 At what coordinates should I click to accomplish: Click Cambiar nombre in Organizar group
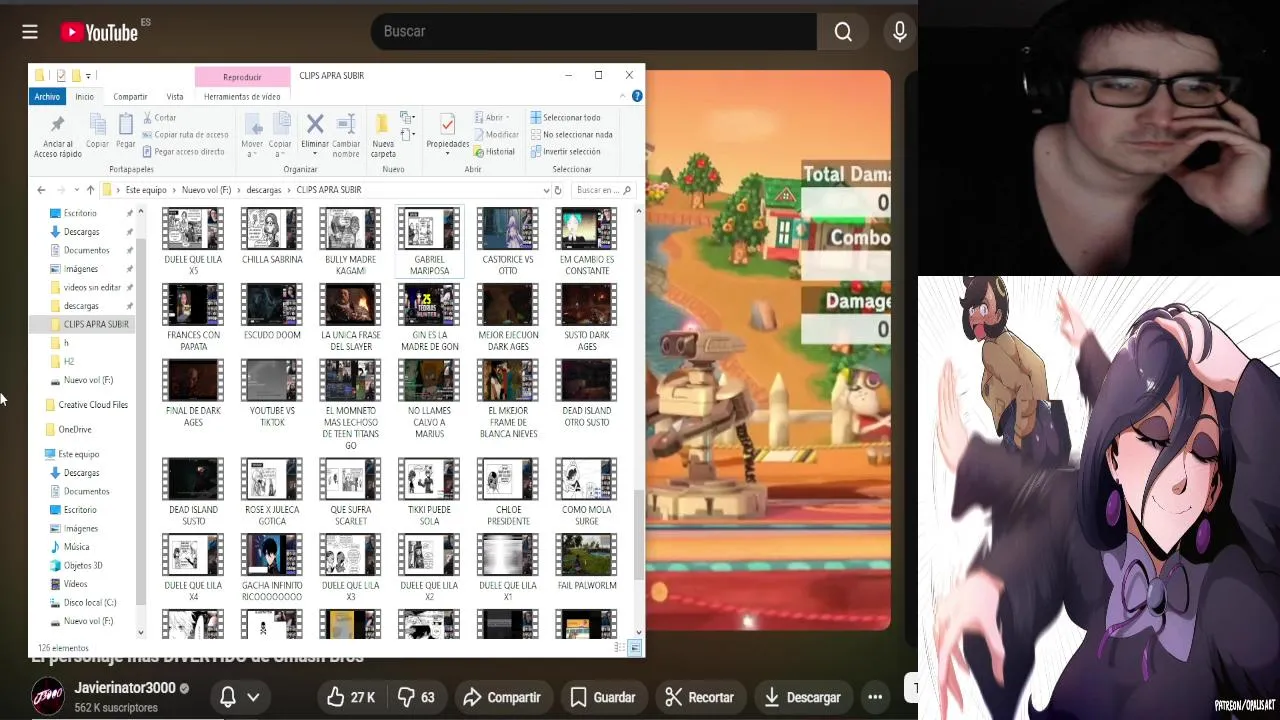click(346, 135)
